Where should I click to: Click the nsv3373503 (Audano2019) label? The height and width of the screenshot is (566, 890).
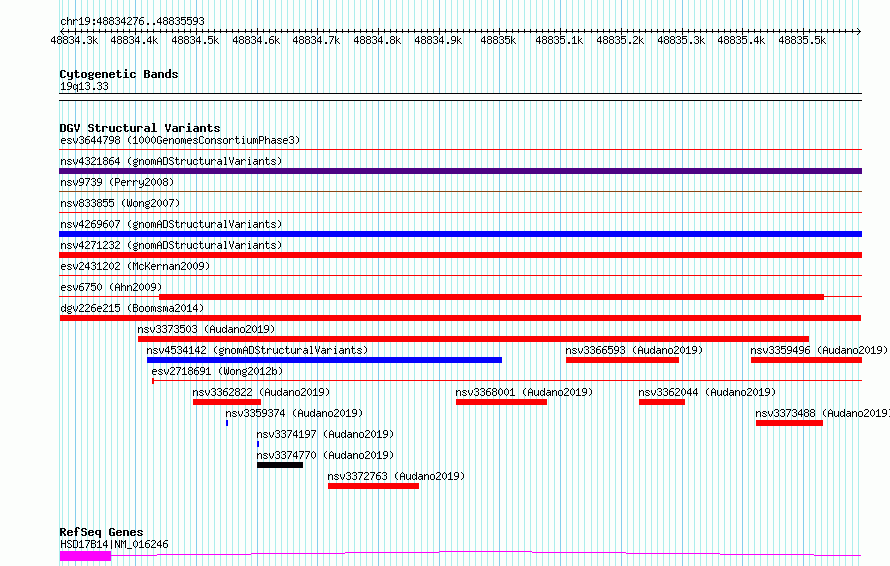[x=206, y=329]
